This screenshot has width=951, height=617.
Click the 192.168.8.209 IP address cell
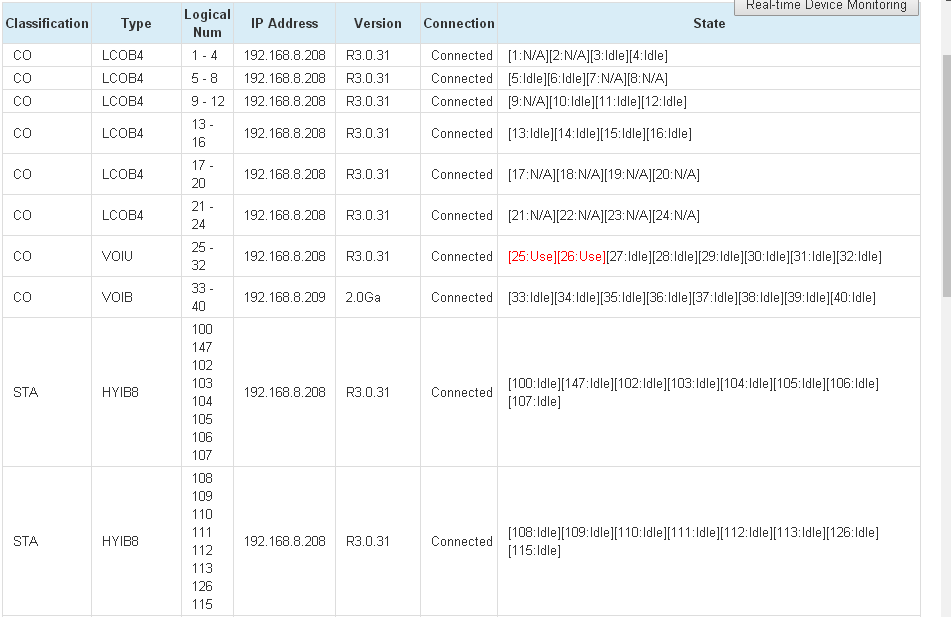pyautogui.click(x=285, y=298)
